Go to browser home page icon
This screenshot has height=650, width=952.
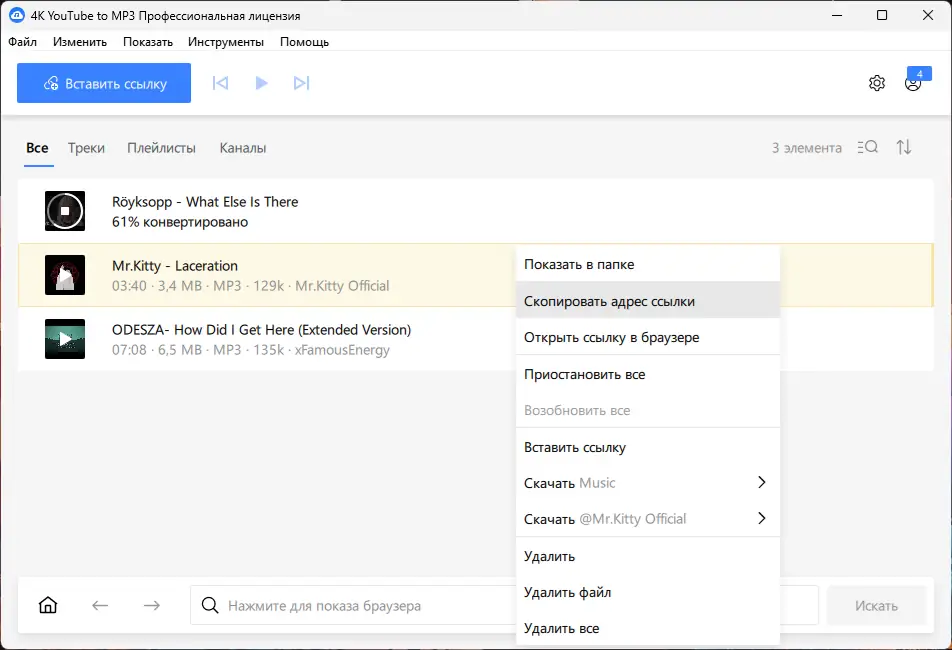(x=48, y=605)
